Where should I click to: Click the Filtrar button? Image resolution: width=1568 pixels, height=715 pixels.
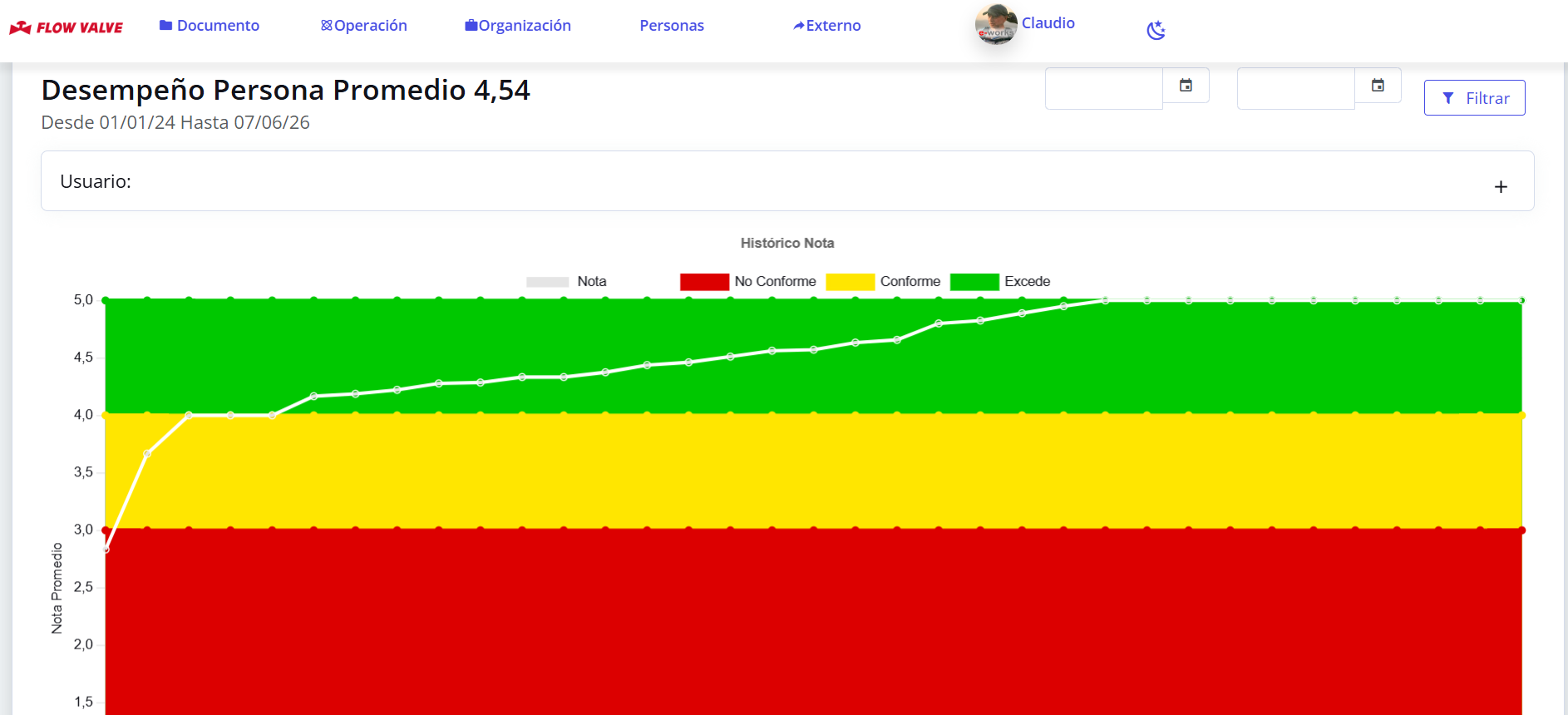[x=1475, y=98]
